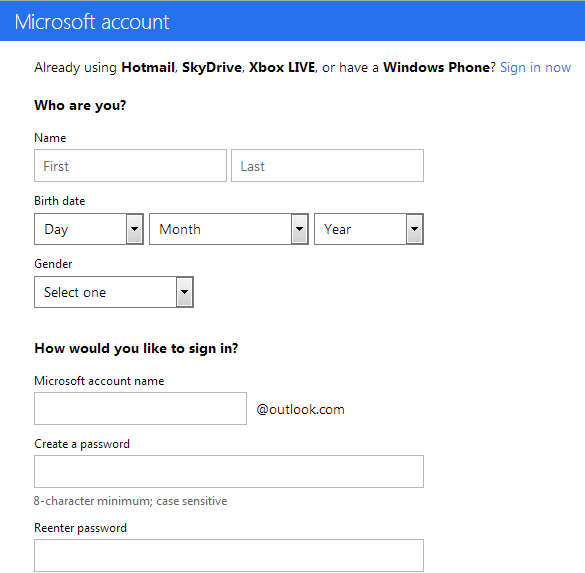The image size is (585, 573).
Task: Click the Day dropdown arrow
Action: pyautogui.click(x=135, y=229)
